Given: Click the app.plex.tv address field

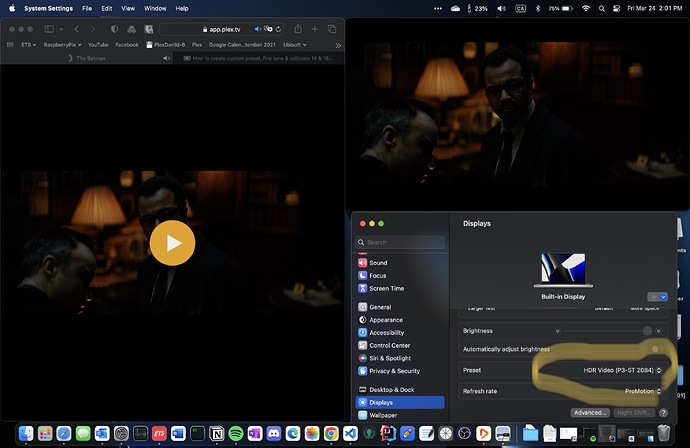Looking at the screenshot, I should 221,29.
